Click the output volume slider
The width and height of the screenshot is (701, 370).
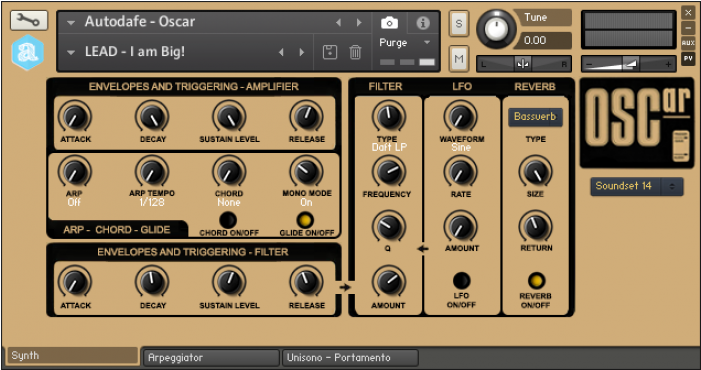coord(628,64)
